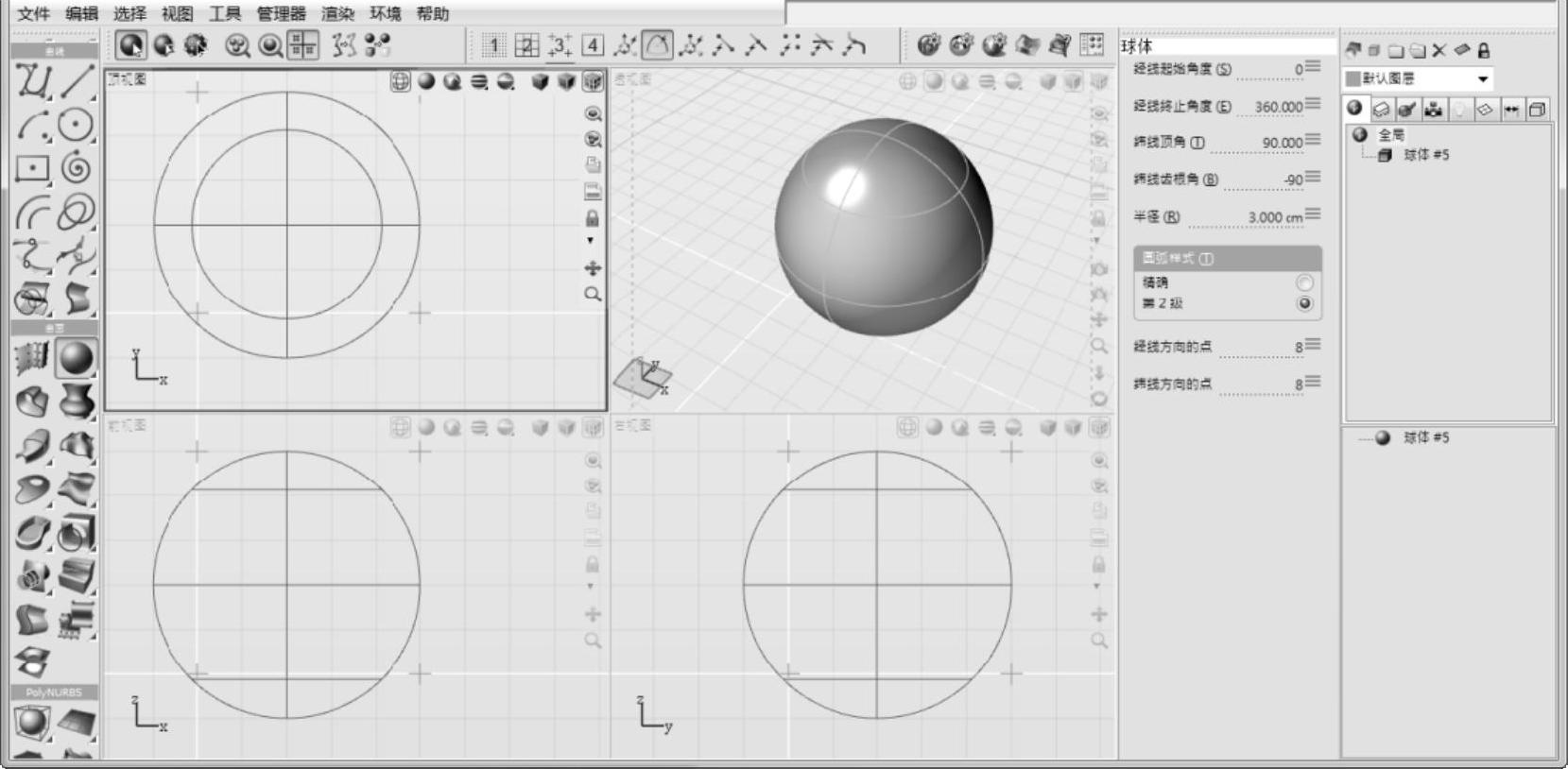Activate the object selection mode sphere icon
This screenshot has height=769, width=1568.
tap(131, 44)
